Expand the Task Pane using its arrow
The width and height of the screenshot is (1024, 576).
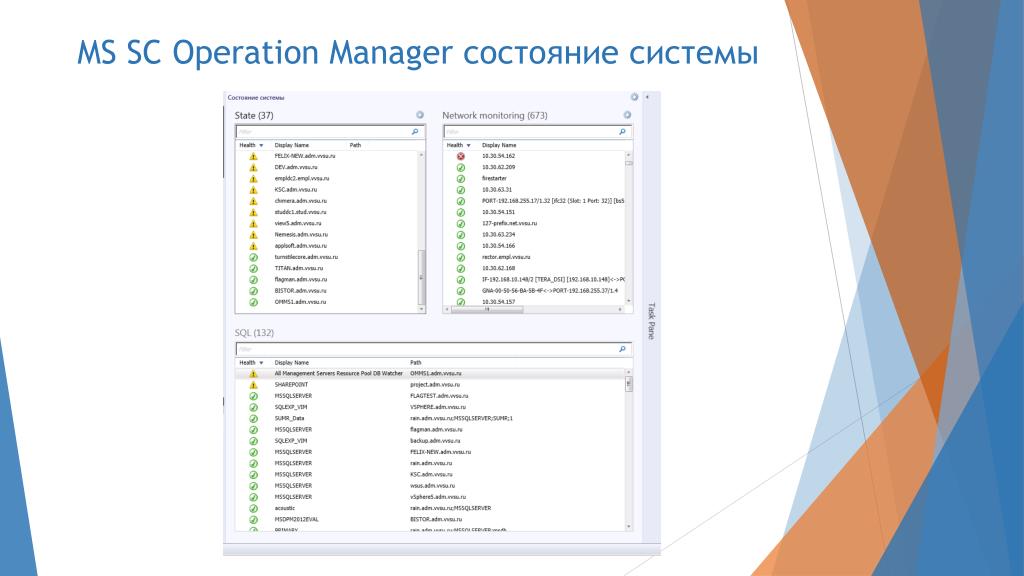coord(647,97)
